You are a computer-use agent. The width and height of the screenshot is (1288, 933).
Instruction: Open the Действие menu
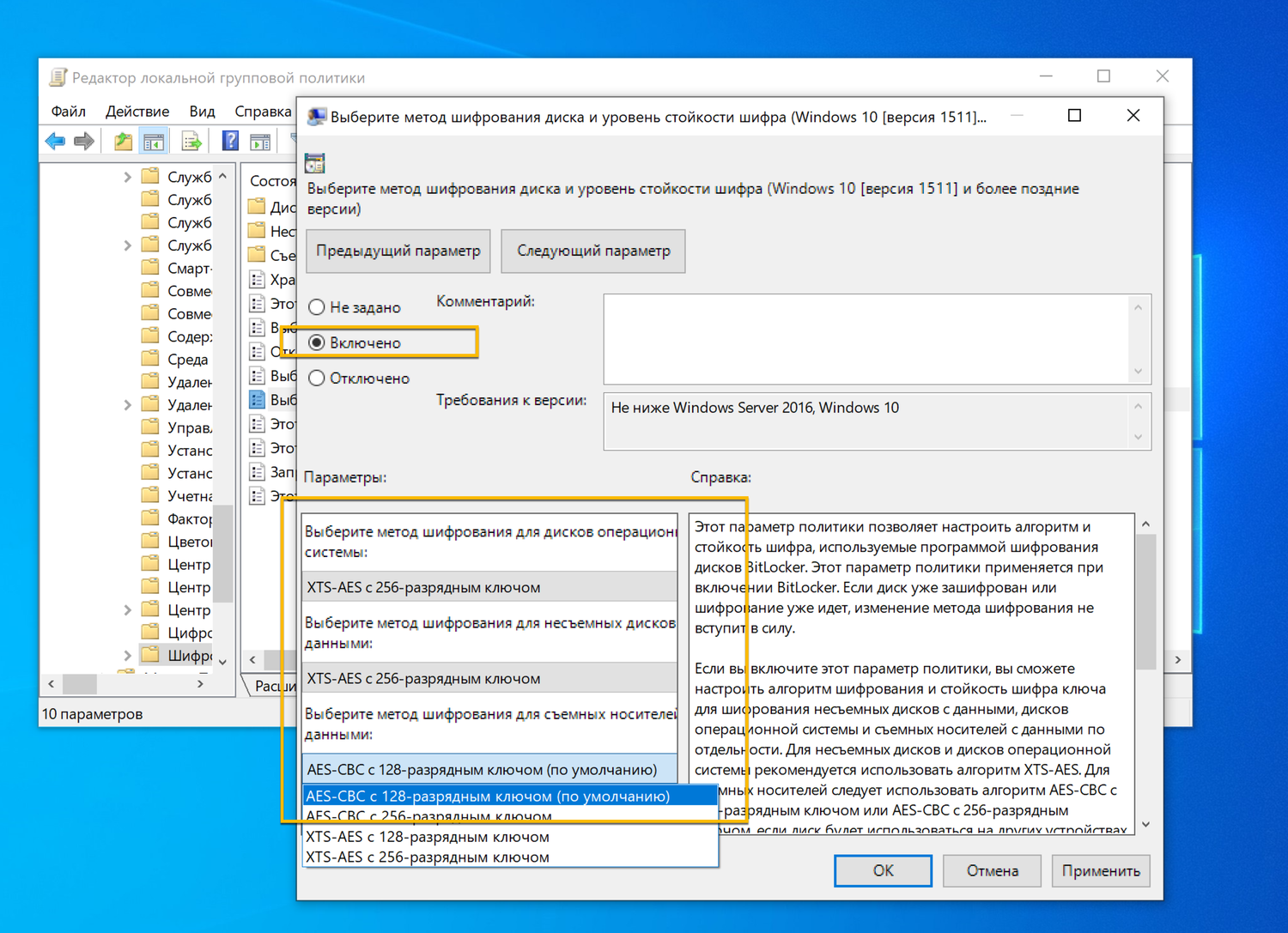137,112
